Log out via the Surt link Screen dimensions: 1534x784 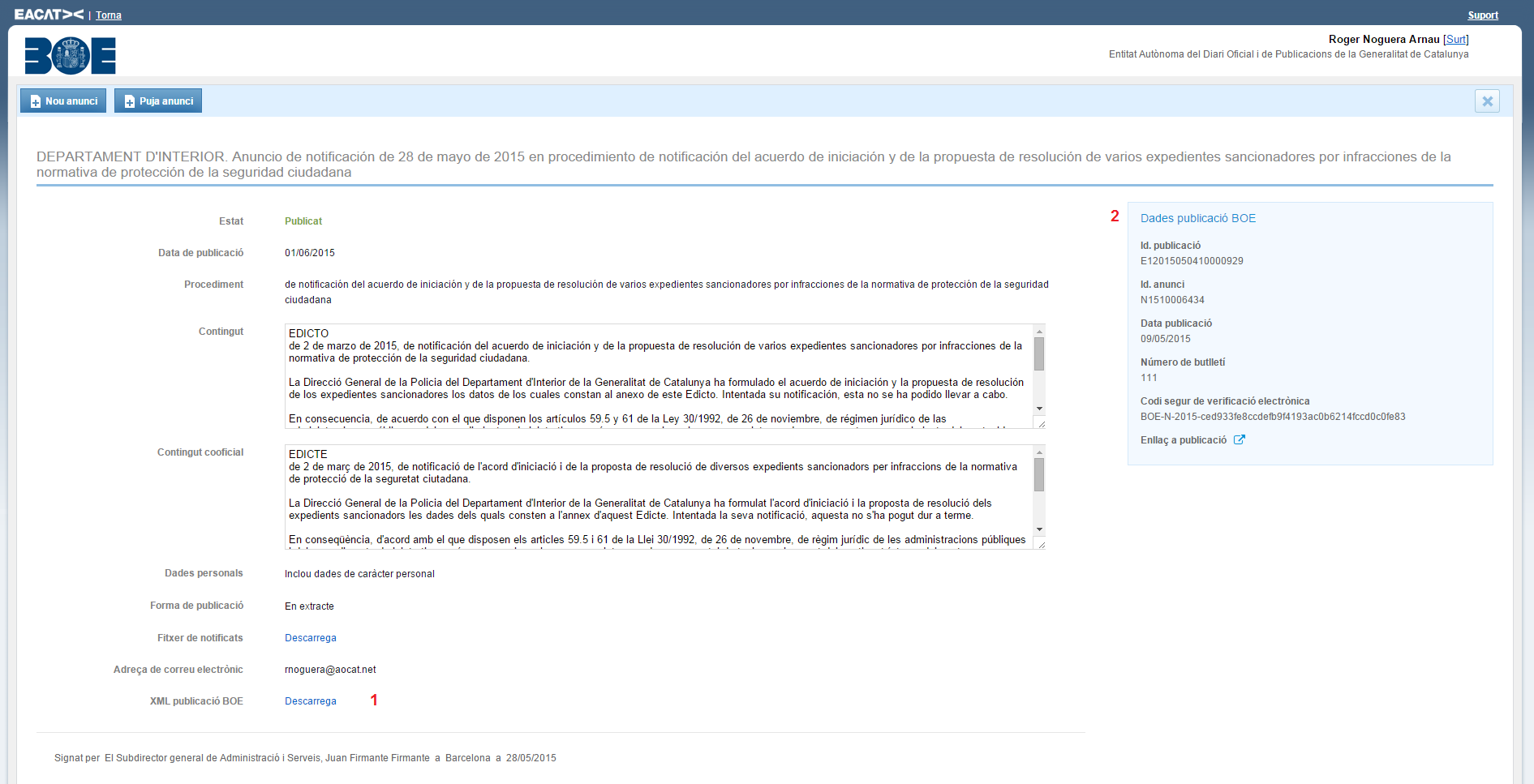[1455, 40]
